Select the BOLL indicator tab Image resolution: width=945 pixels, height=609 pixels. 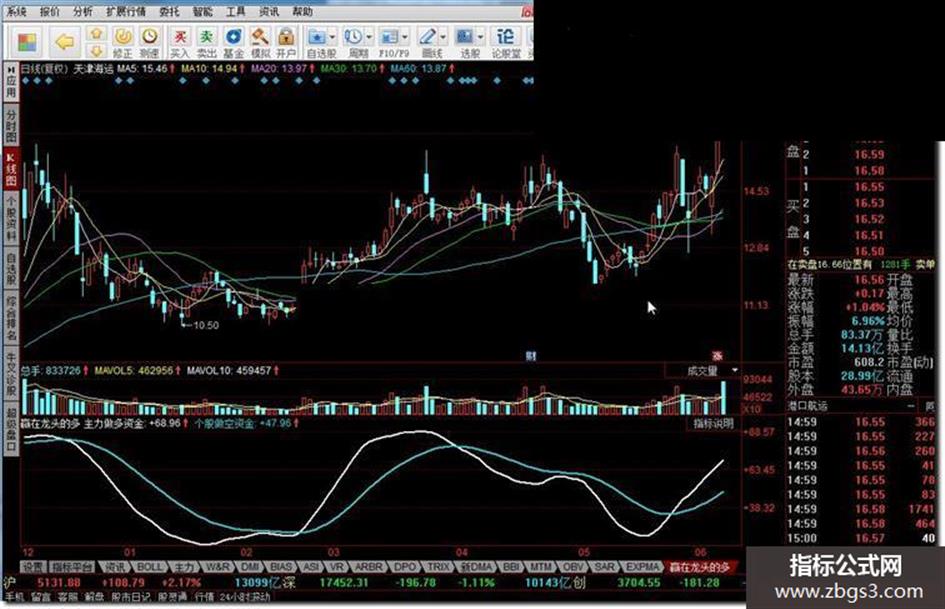click(149, 567)
